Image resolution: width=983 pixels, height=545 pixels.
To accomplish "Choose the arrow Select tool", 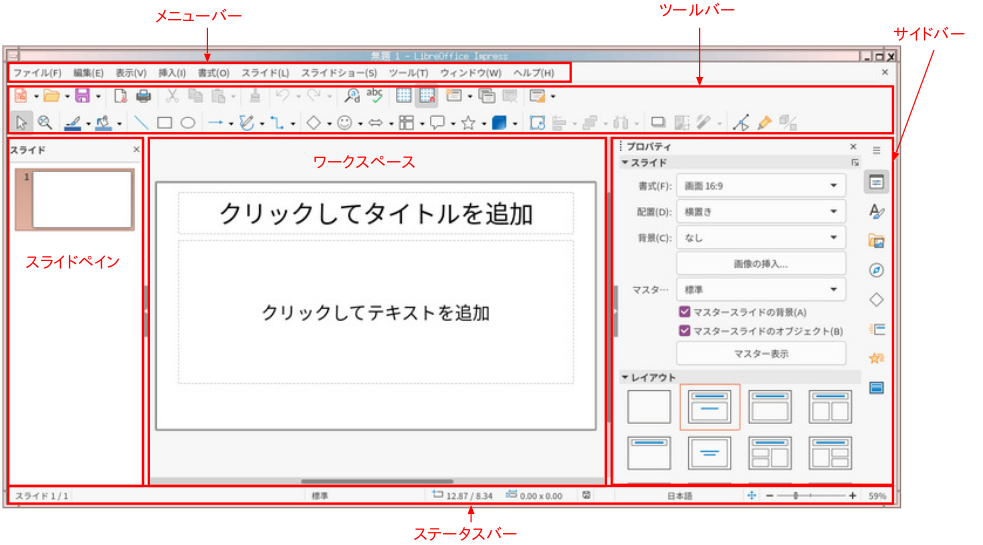I will tap(21, 122).
